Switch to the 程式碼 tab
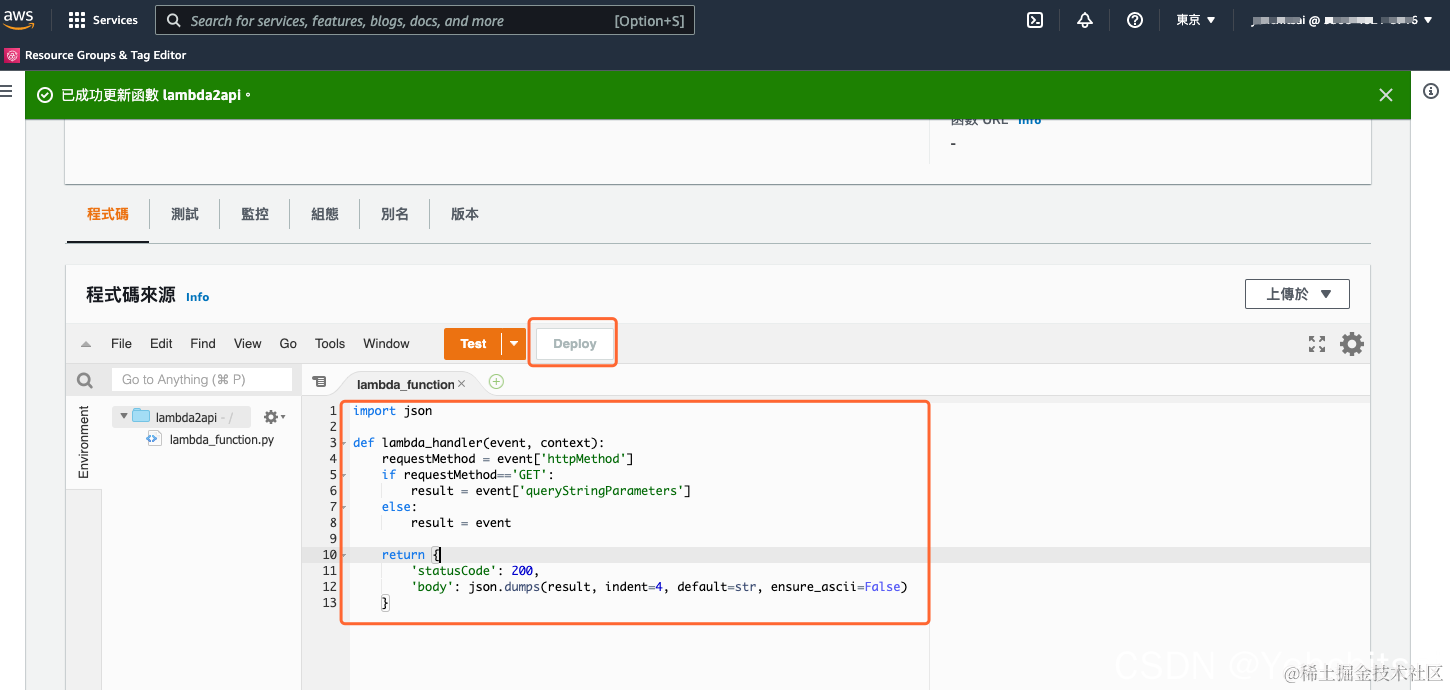 108,214
